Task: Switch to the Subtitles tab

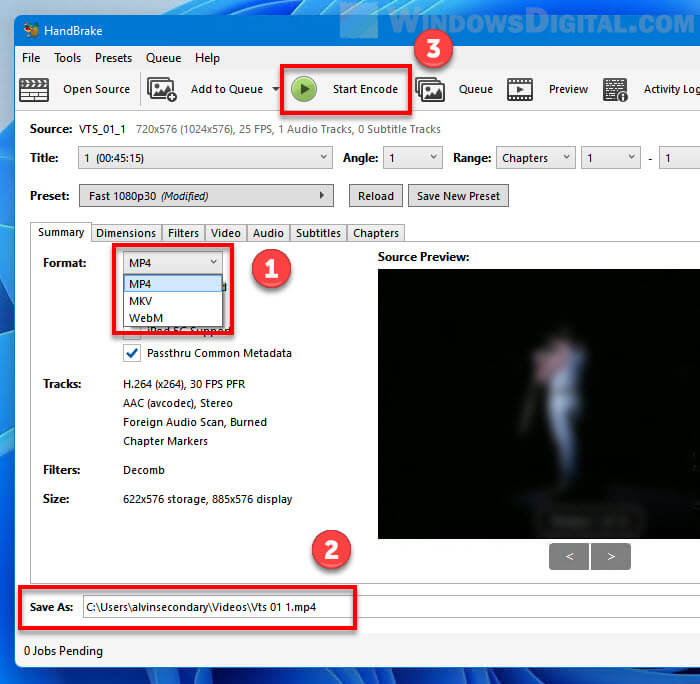Action: tap(318, 233)
